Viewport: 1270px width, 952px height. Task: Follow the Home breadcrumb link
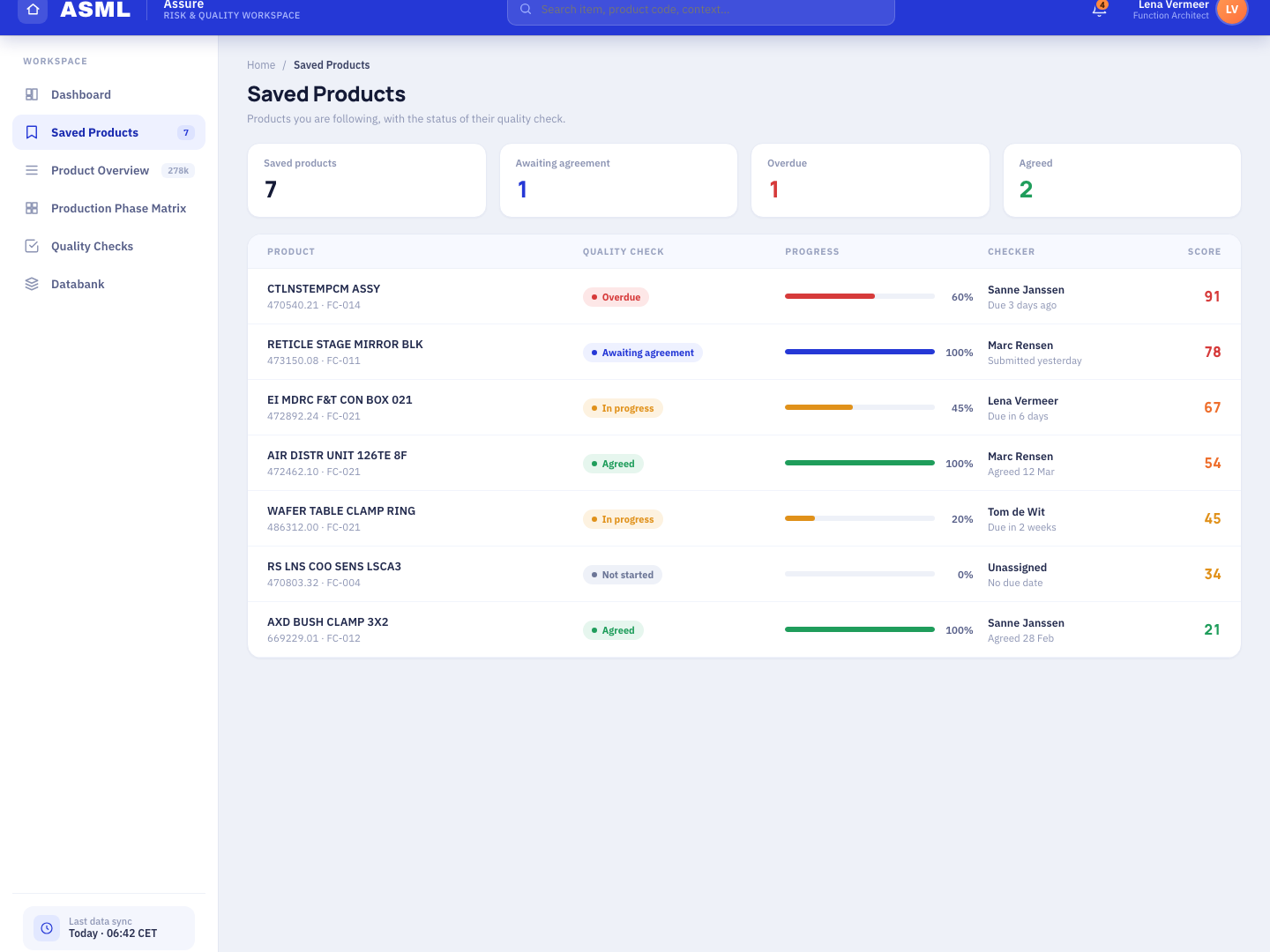tap(261, 65)
